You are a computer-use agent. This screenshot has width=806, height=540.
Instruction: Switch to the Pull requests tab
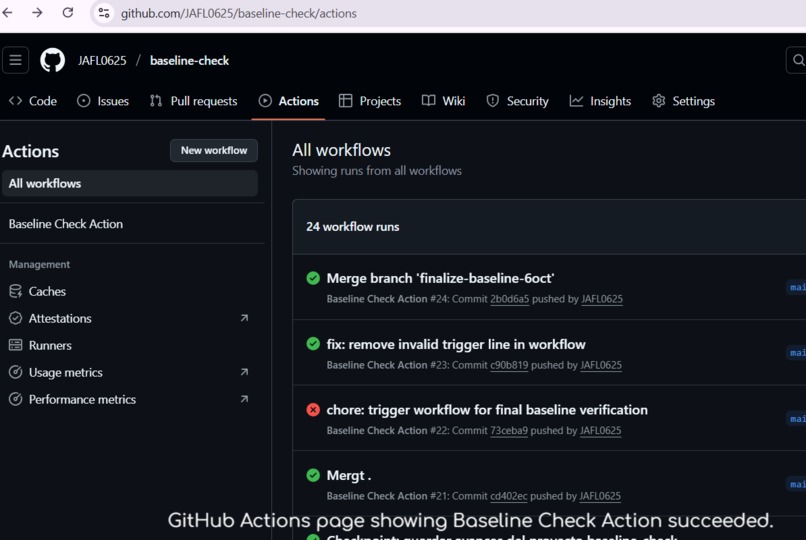pos(194,101)
